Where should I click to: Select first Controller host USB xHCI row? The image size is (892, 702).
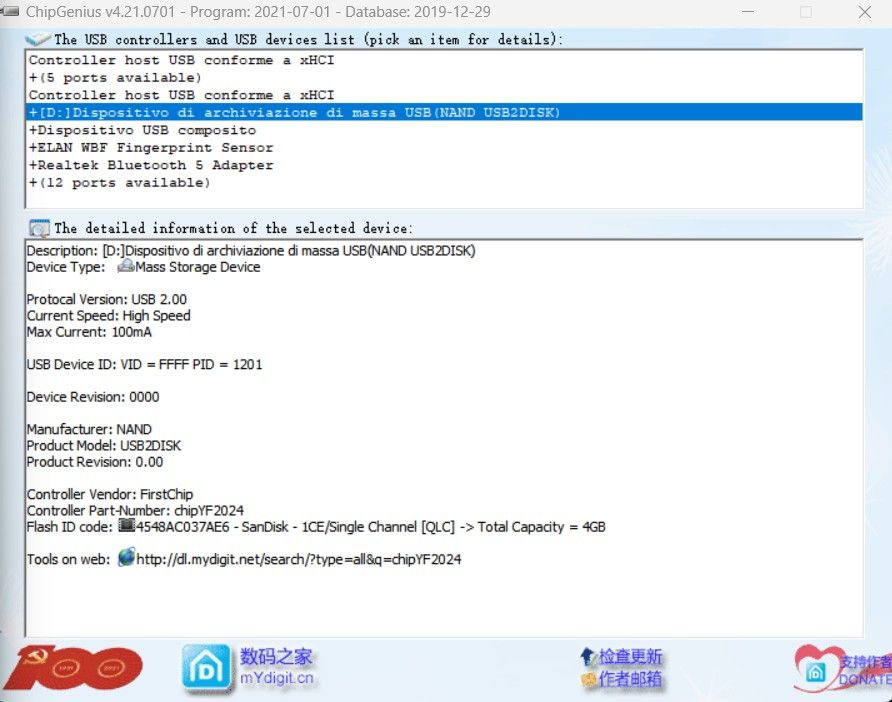(444, 60)
